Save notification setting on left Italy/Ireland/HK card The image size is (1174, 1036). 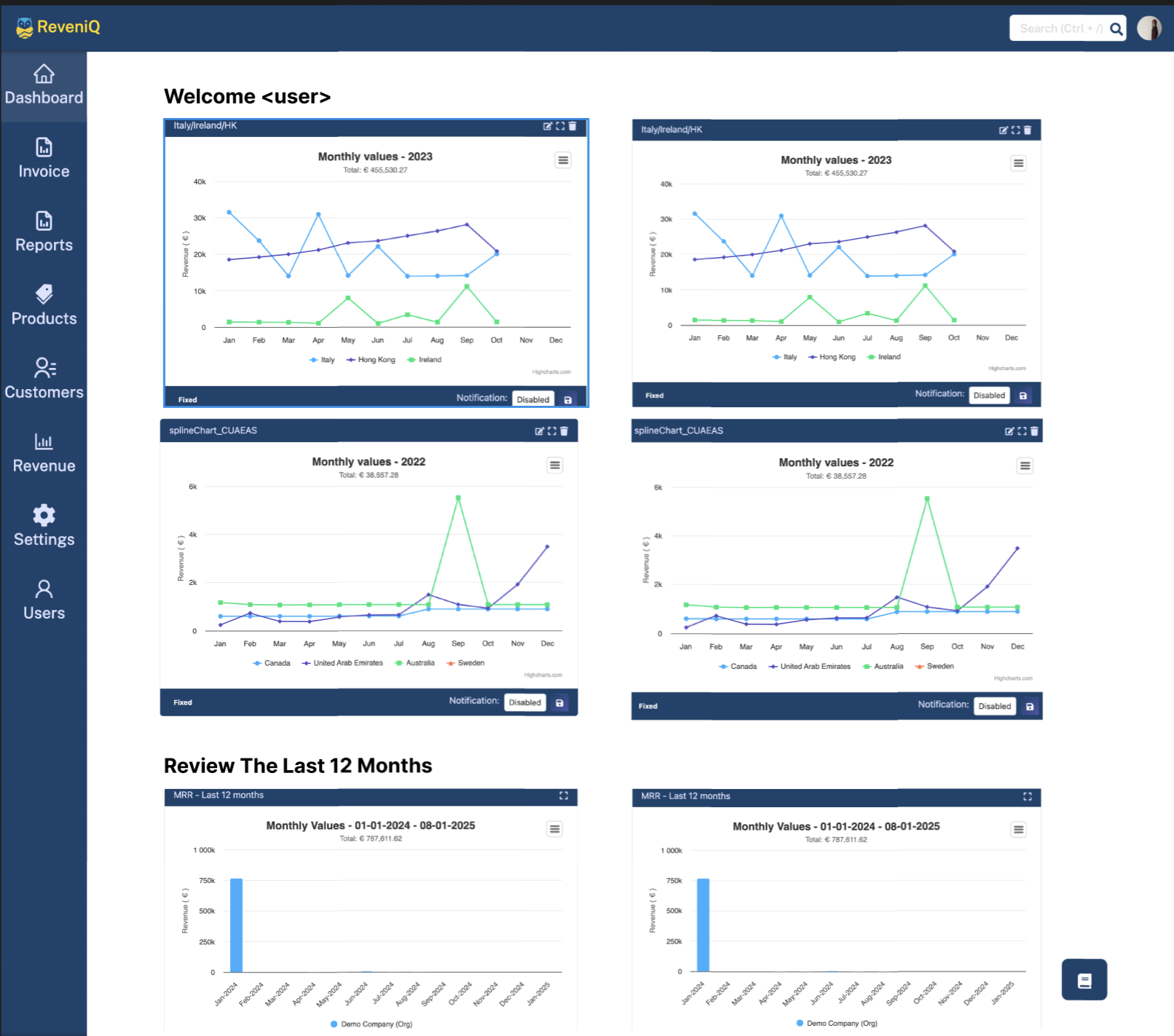tap(568, 399)
